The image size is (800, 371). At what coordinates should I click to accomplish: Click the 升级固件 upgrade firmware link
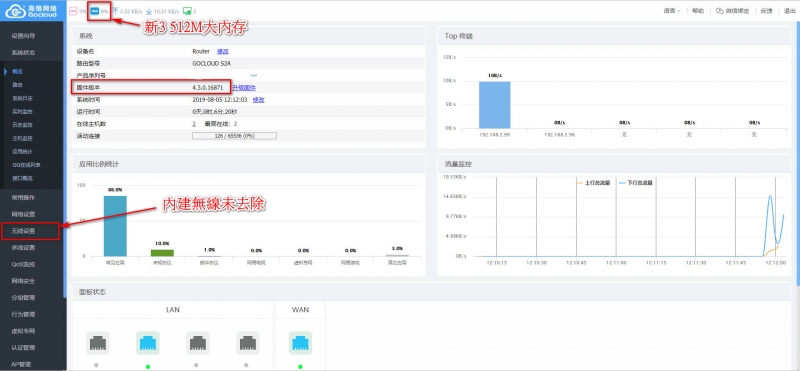pyautogui.click(x=244, y=88)
